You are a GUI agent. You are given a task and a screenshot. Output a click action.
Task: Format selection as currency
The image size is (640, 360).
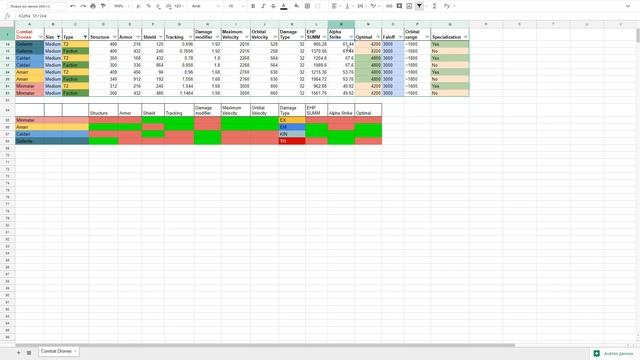[x=139, y=6]
